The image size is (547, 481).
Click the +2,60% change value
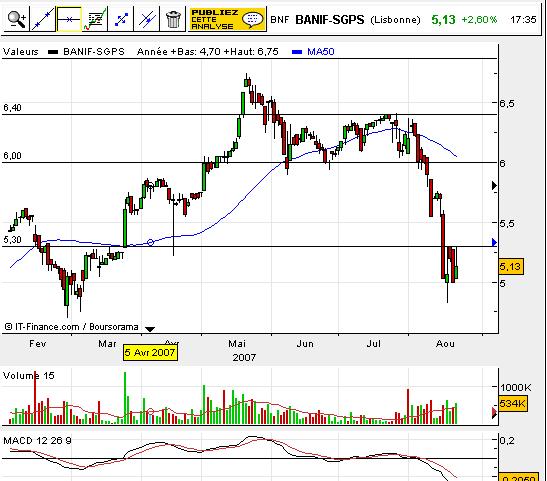tap(479, 20)
